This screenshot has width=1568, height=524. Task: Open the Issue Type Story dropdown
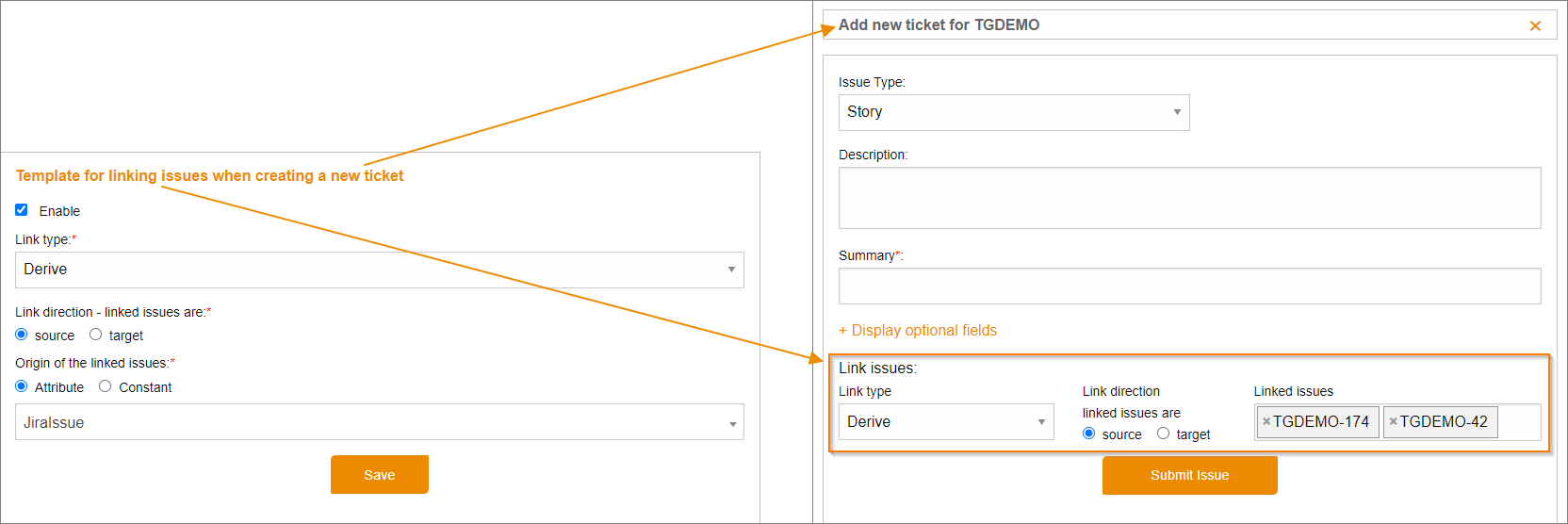tap(1014, 112)
